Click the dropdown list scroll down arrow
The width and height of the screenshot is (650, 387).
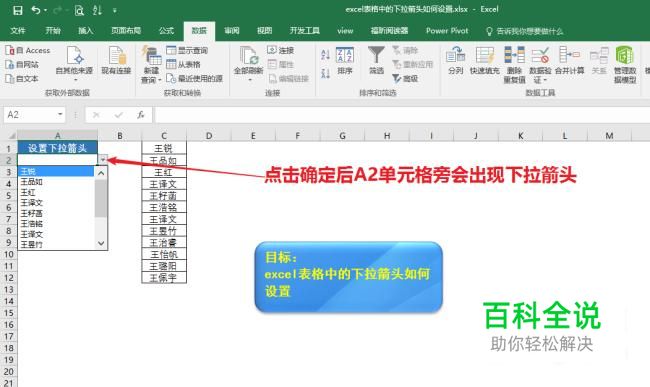(101, 244)
